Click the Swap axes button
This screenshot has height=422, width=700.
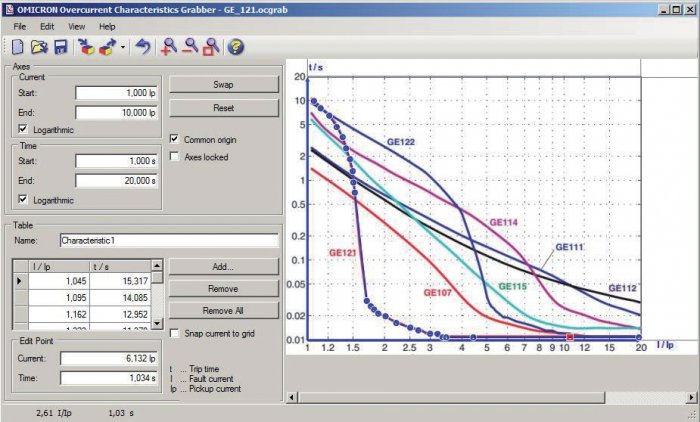click(x=224, y=84)
